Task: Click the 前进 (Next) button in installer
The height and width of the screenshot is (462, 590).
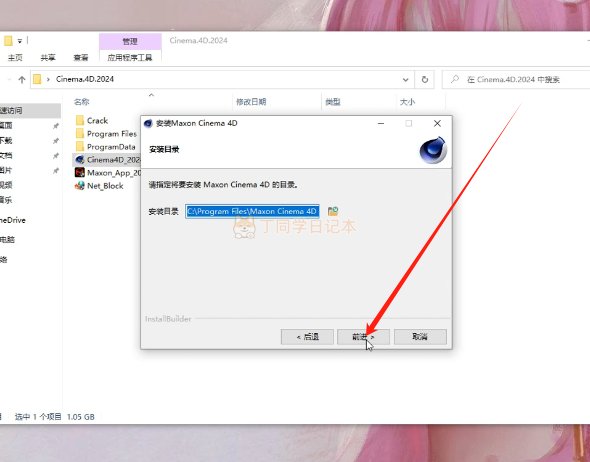Action: (363, 337)
